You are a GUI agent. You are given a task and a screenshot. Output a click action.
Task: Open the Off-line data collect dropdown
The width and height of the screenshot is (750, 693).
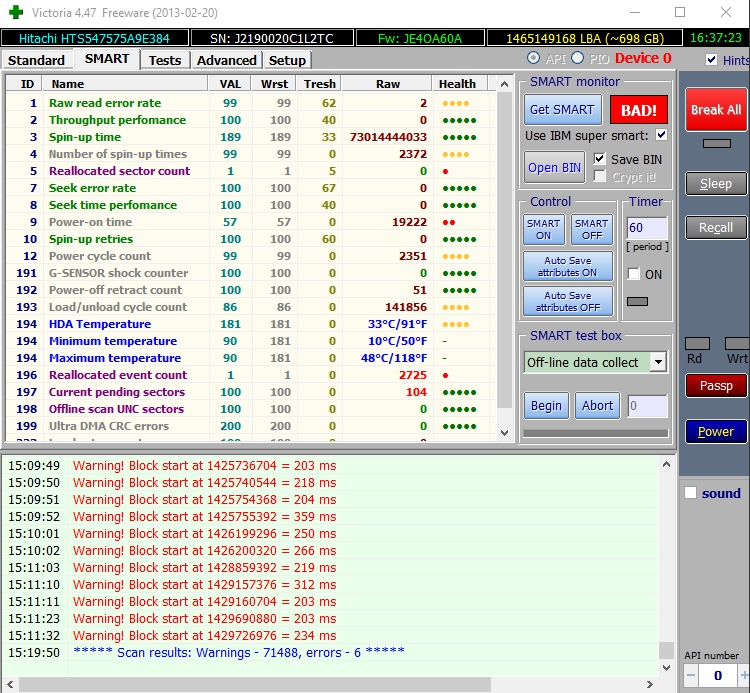click(658, 362)
